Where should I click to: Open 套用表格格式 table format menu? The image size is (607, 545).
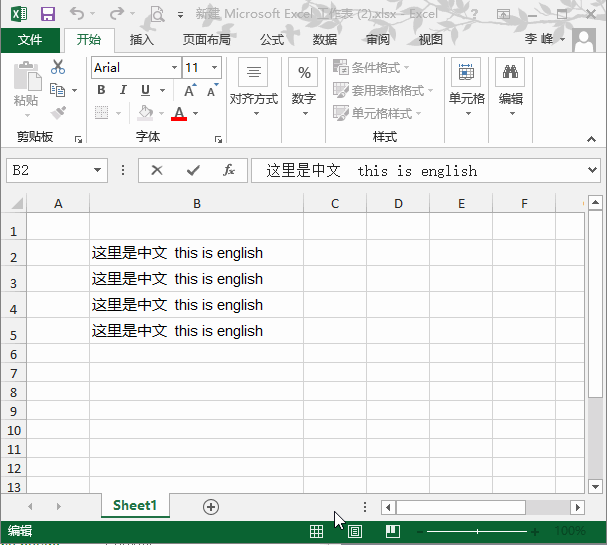tap(383, 91)
